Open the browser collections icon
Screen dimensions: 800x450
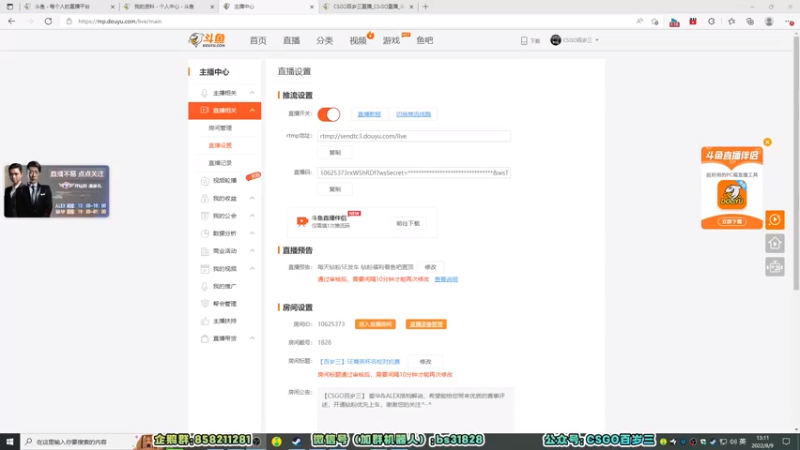[x=750, y=21]
